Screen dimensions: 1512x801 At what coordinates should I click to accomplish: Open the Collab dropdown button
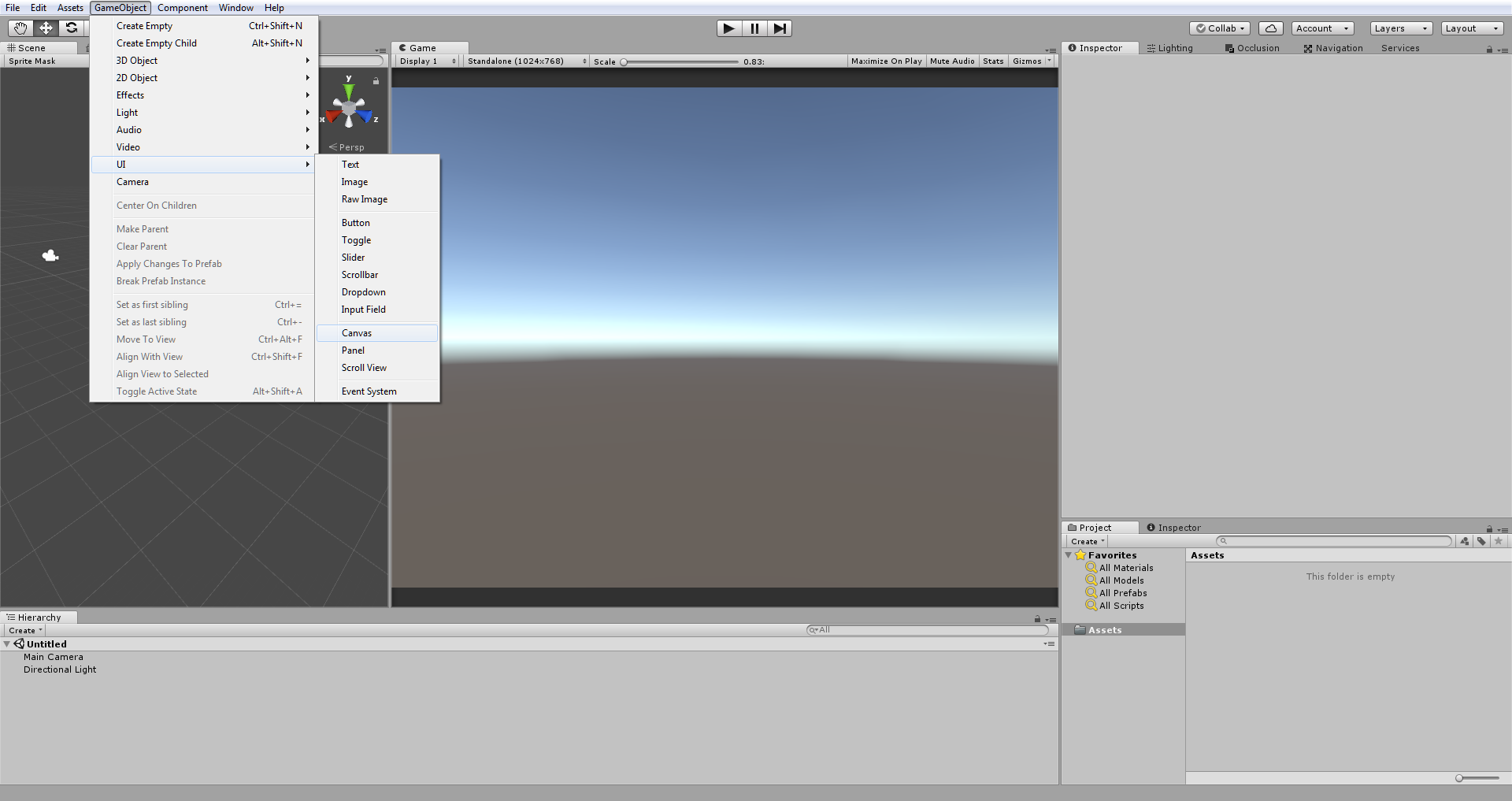[x=1220, y=28]
